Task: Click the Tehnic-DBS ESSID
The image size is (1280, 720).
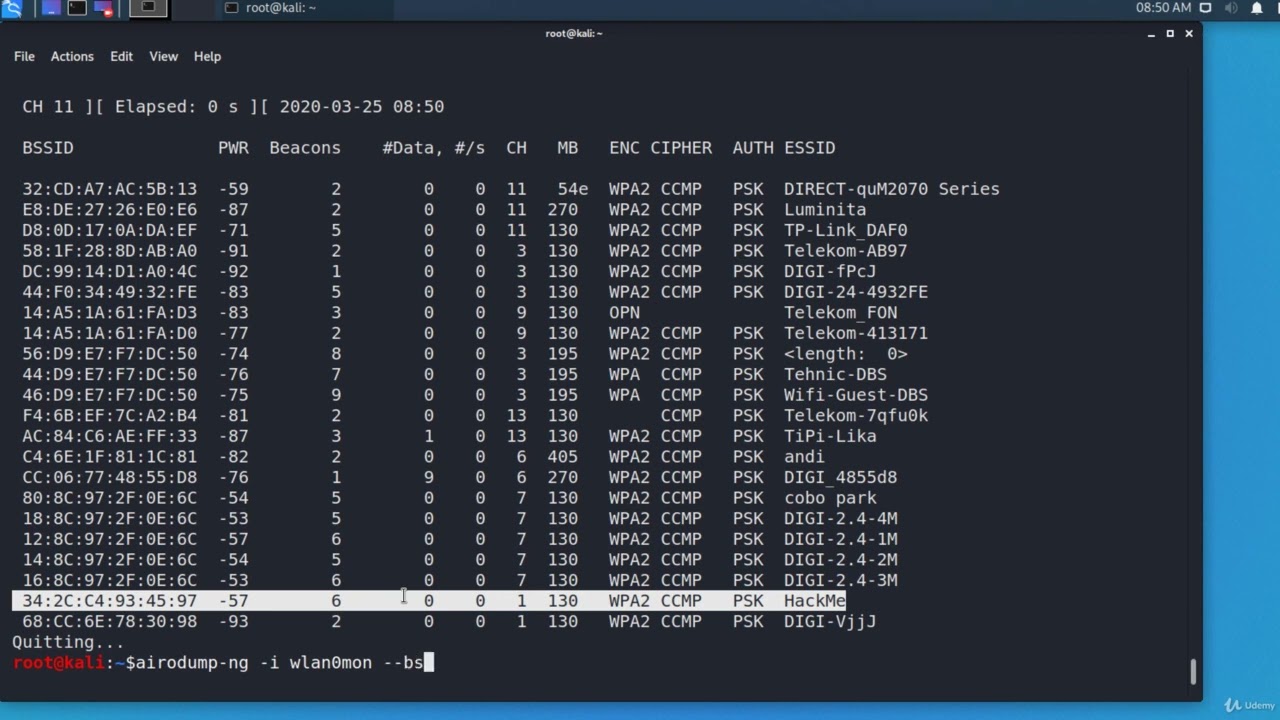Action: click(x=835, y=374)
